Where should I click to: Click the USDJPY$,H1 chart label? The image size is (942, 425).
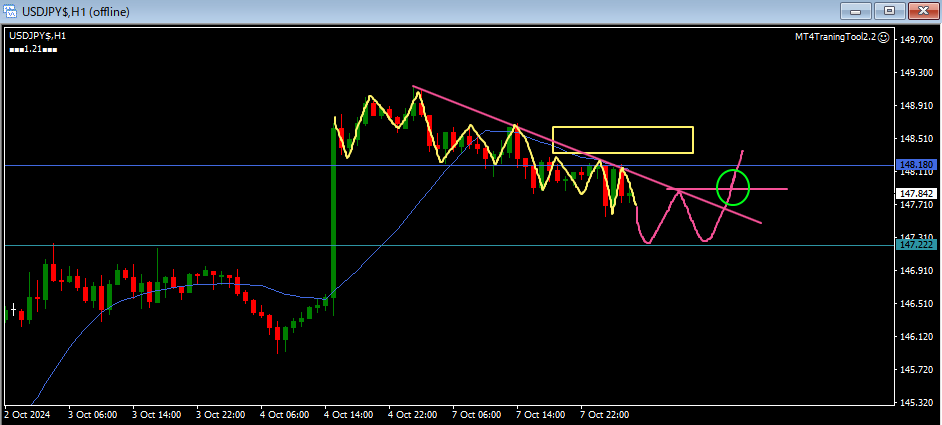[x=38, y=36]
